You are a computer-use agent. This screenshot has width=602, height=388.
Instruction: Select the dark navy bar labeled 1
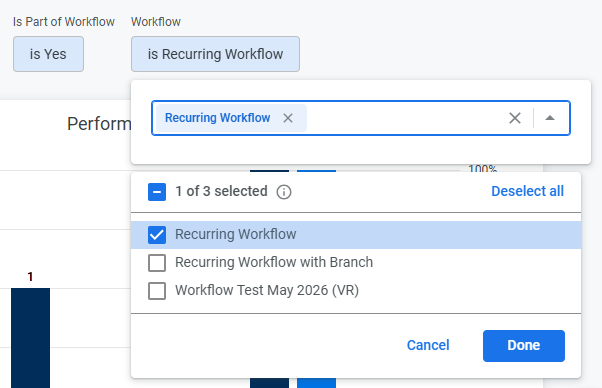pos(30,338)
